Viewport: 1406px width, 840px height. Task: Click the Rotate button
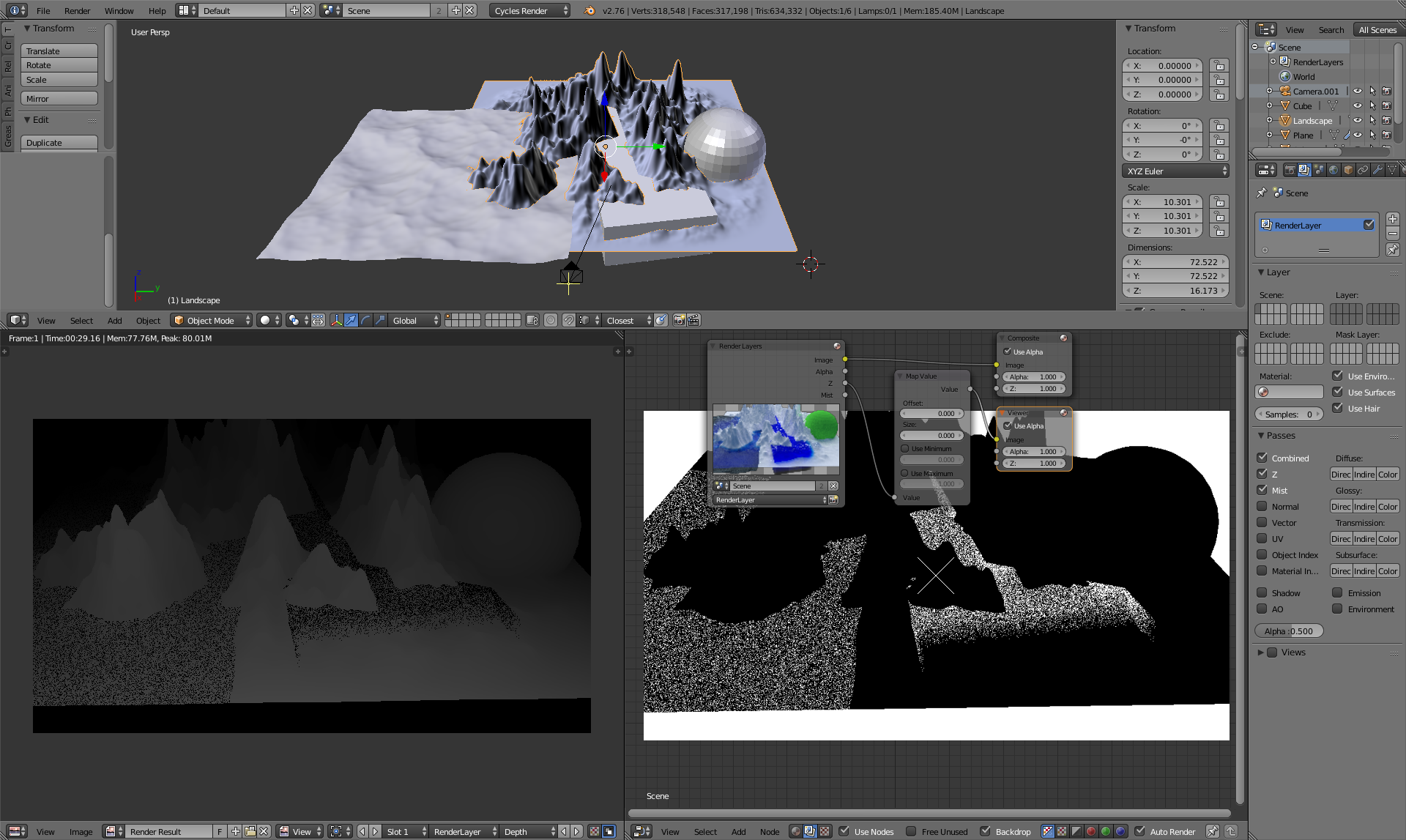tap(59, 65)
